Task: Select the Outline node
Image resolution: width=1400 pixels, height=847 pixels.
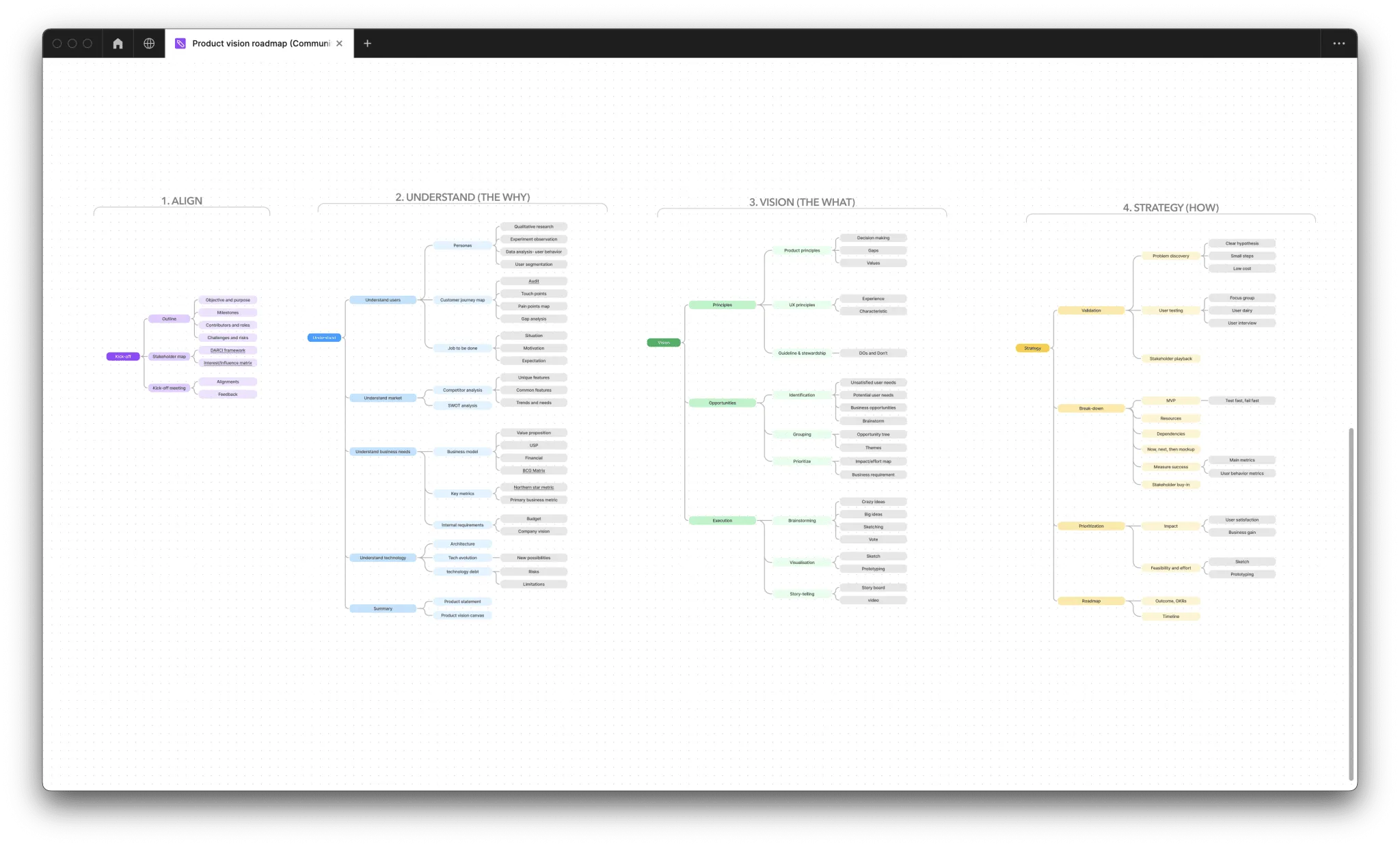Action: [169, 319]
